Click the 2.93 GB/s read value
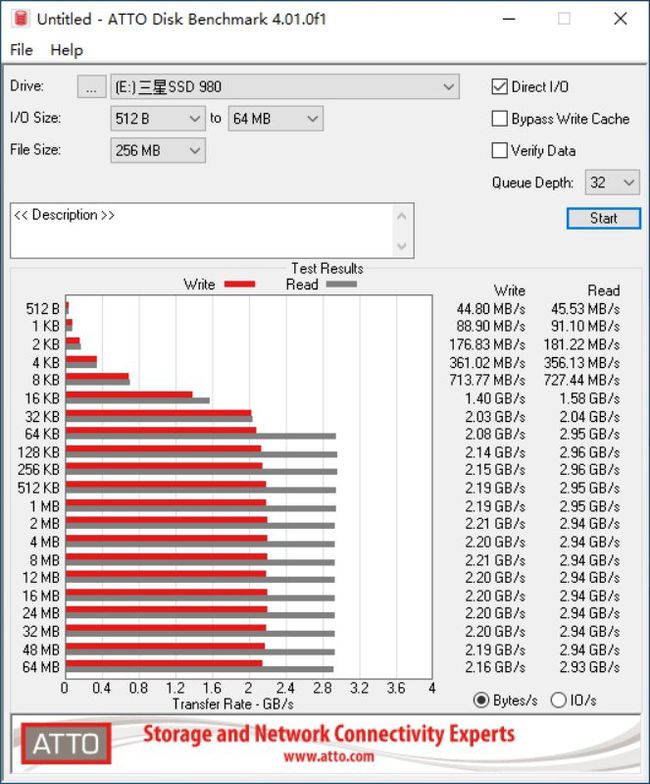Screen dimensions: 650x784 pos(590,667)
